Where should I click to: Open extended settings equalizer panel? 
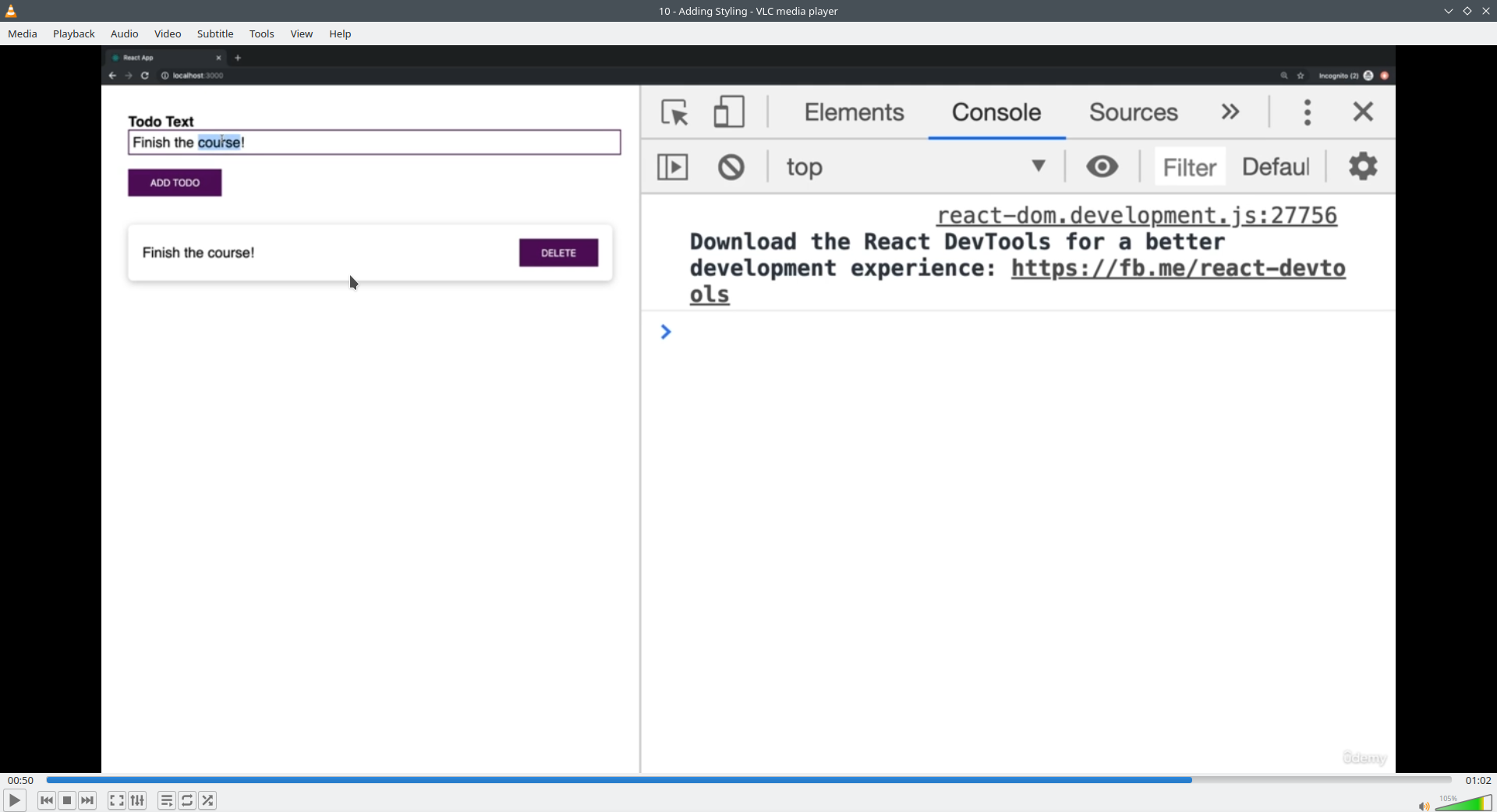click(x=137, y=800)
